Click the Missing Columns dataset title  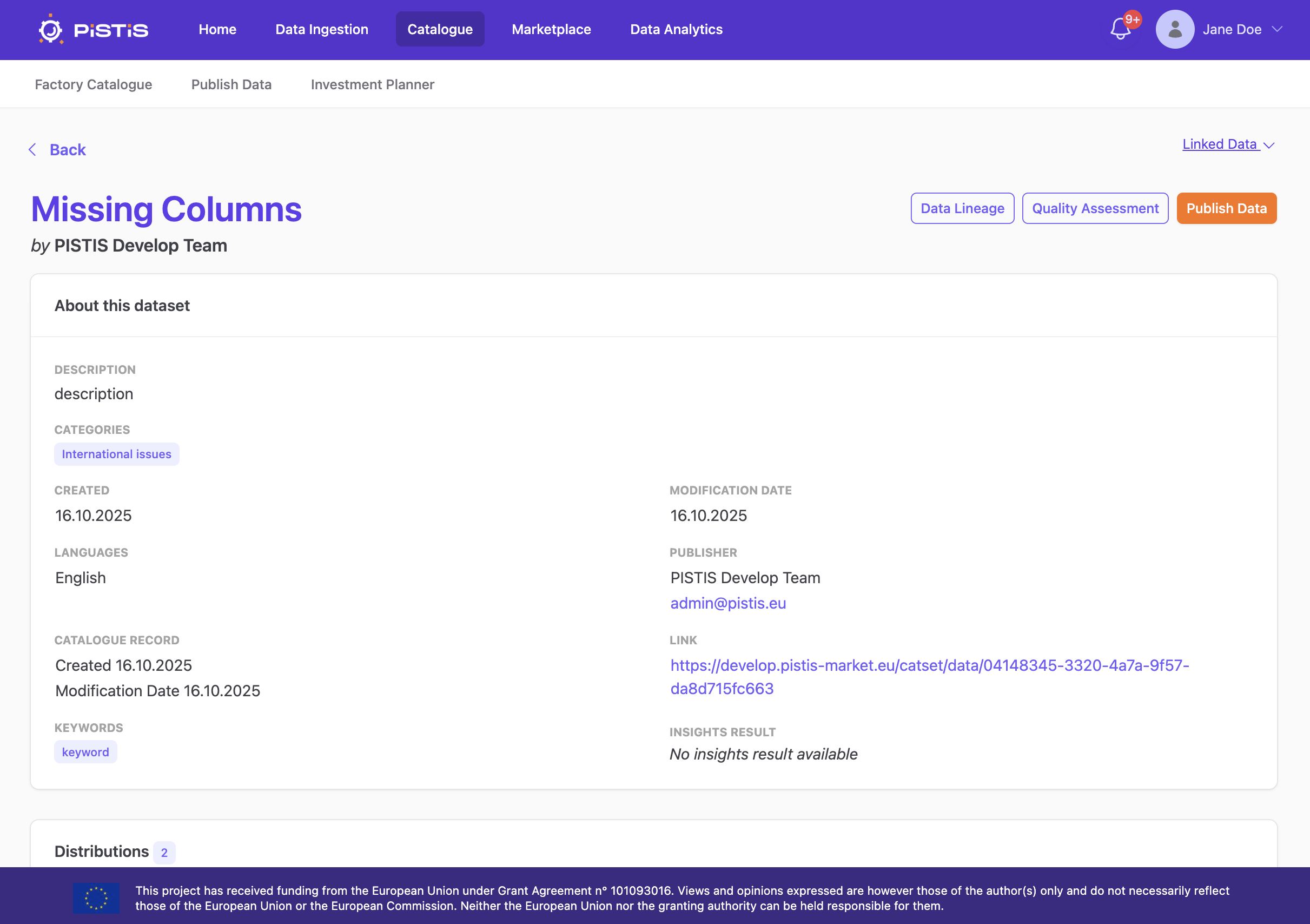pyautogui.click(x=166, y=209)
